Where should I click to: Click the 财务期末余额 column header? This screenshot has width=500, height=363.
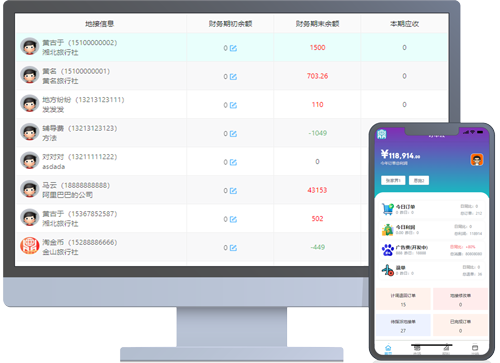(317, 24)
